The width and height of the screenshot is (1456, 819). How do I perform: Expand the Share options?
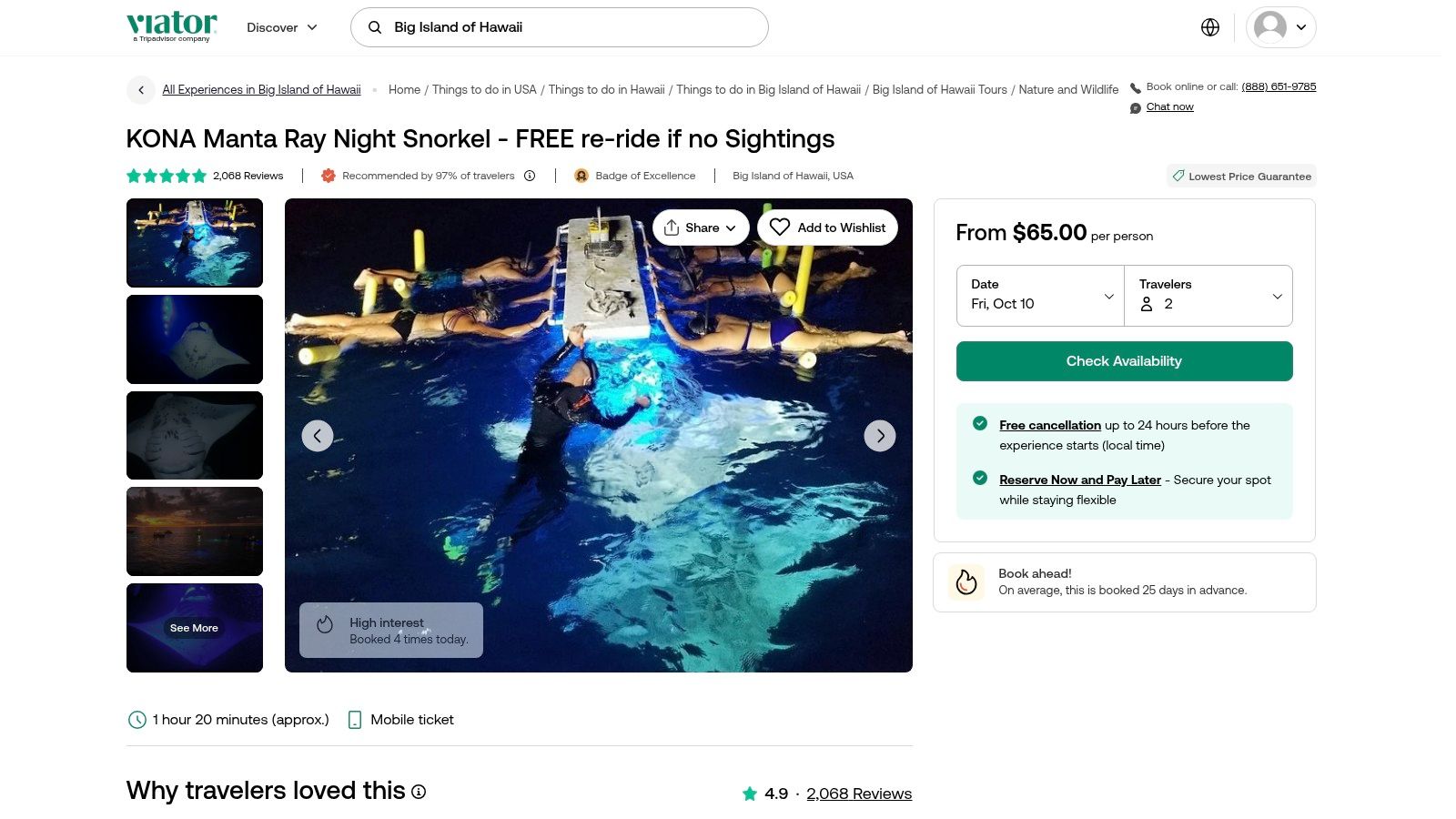700,227
